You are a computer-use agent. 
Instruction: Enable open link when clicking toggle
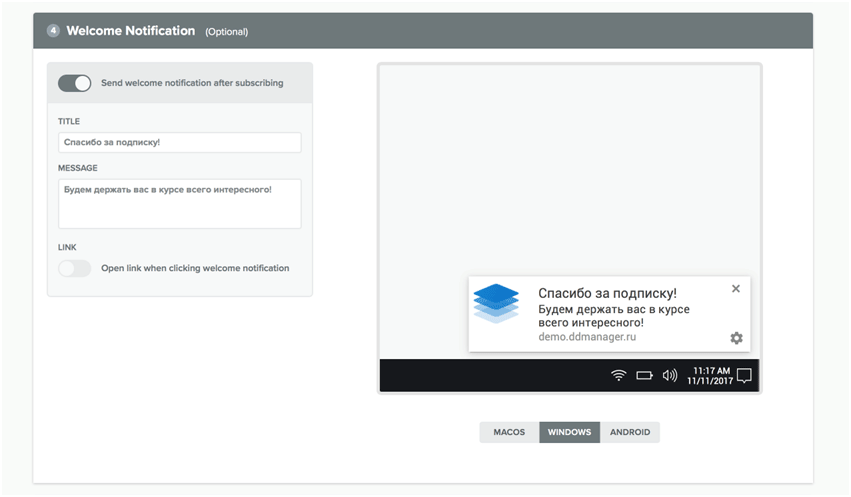pyautogui.click(x=74, y=268)
